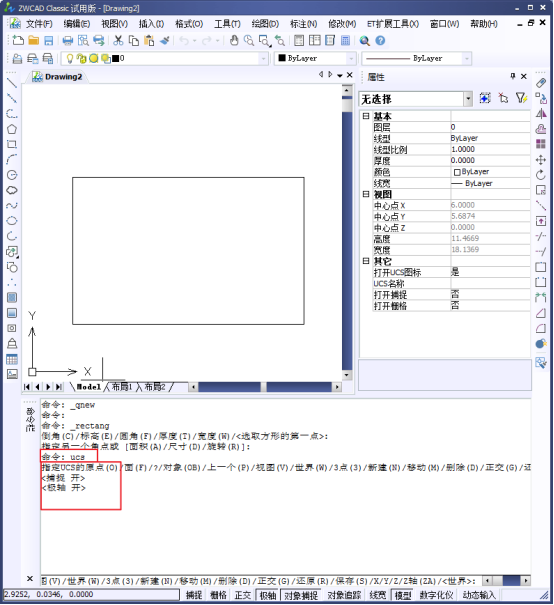Click the Cut scissors icon

(x=118, y=41)
